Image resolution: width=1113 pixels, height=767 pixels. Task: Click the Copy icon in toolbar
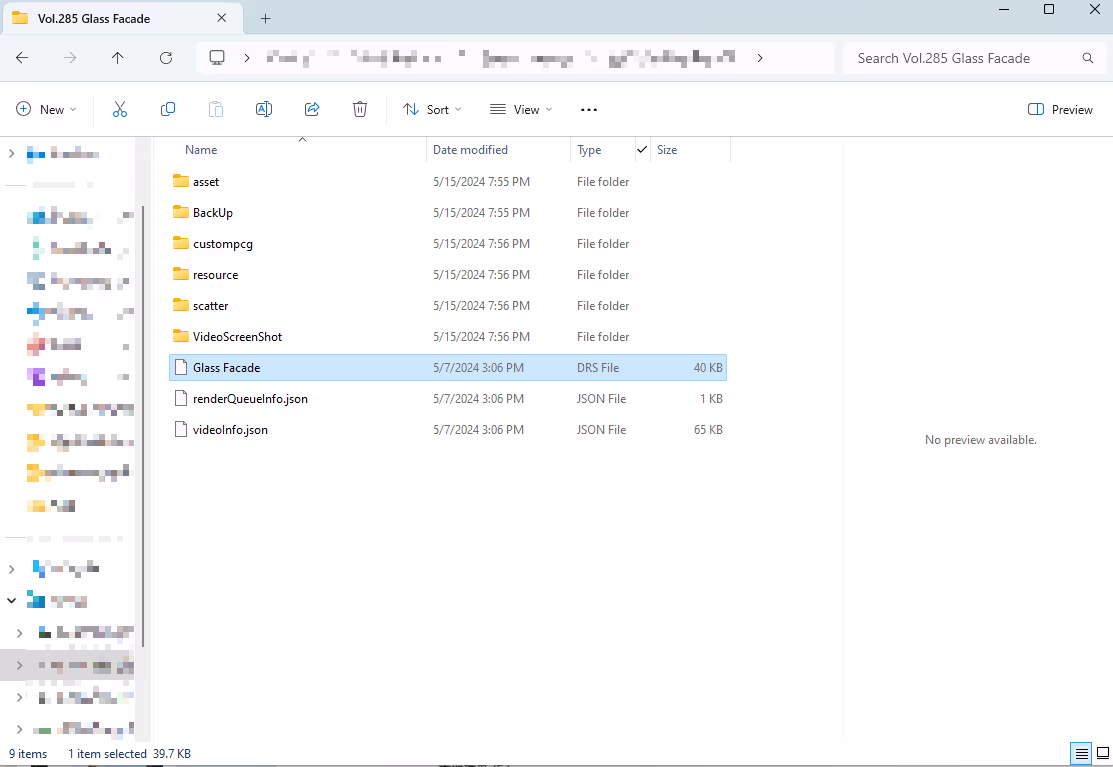tap(168, 109)
